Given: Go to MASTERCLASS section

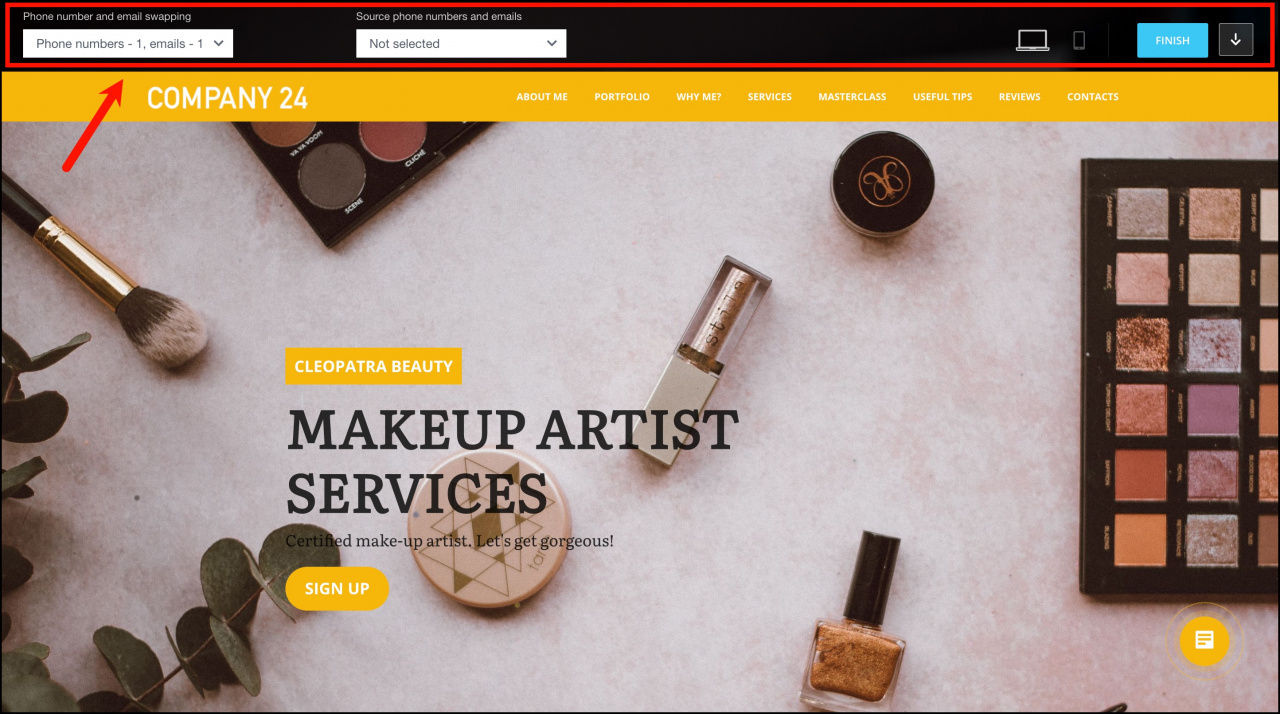Looking at the screenshot, I should coord(852,97).
